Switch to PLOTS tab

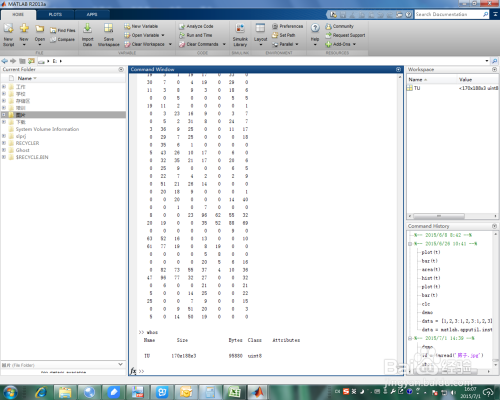tap(55, 15)
